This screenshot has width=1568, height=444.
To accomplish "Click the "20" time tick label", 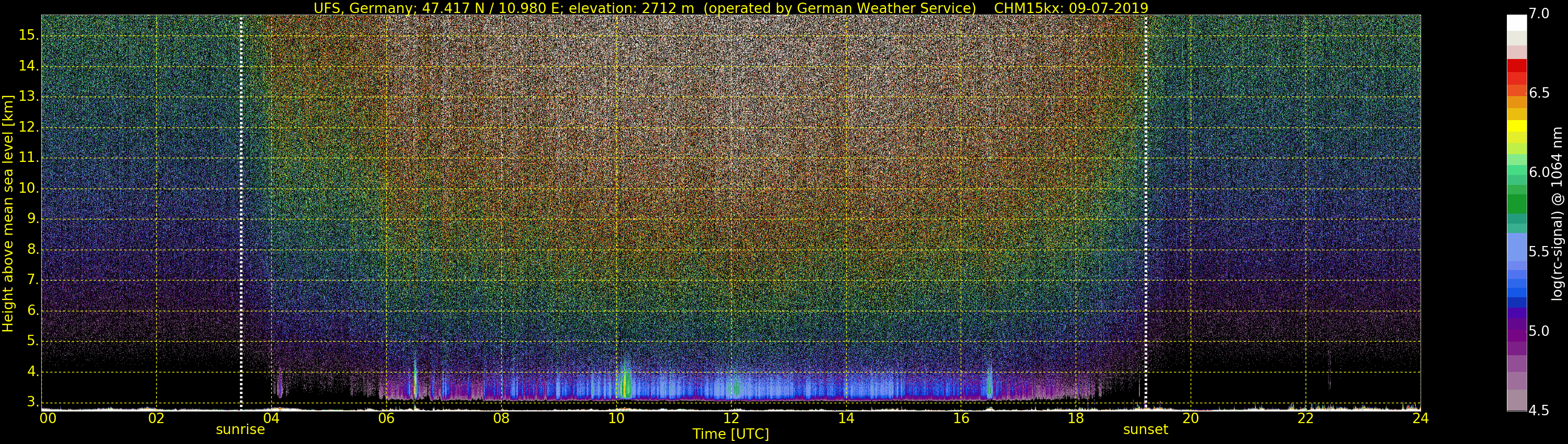I will point(1191,418).
